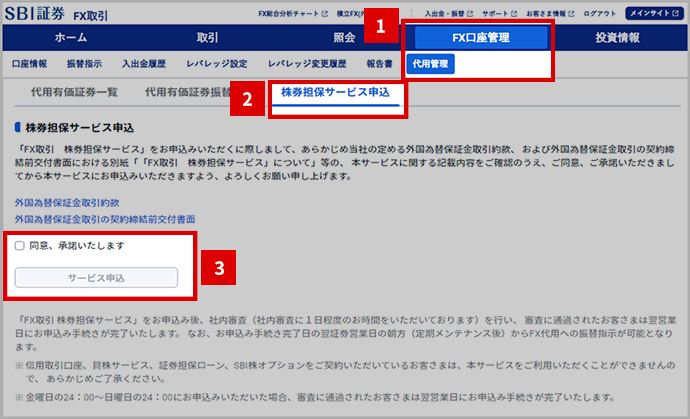
Task: Open the お客さま情報 link
Action: pos(550,14)
